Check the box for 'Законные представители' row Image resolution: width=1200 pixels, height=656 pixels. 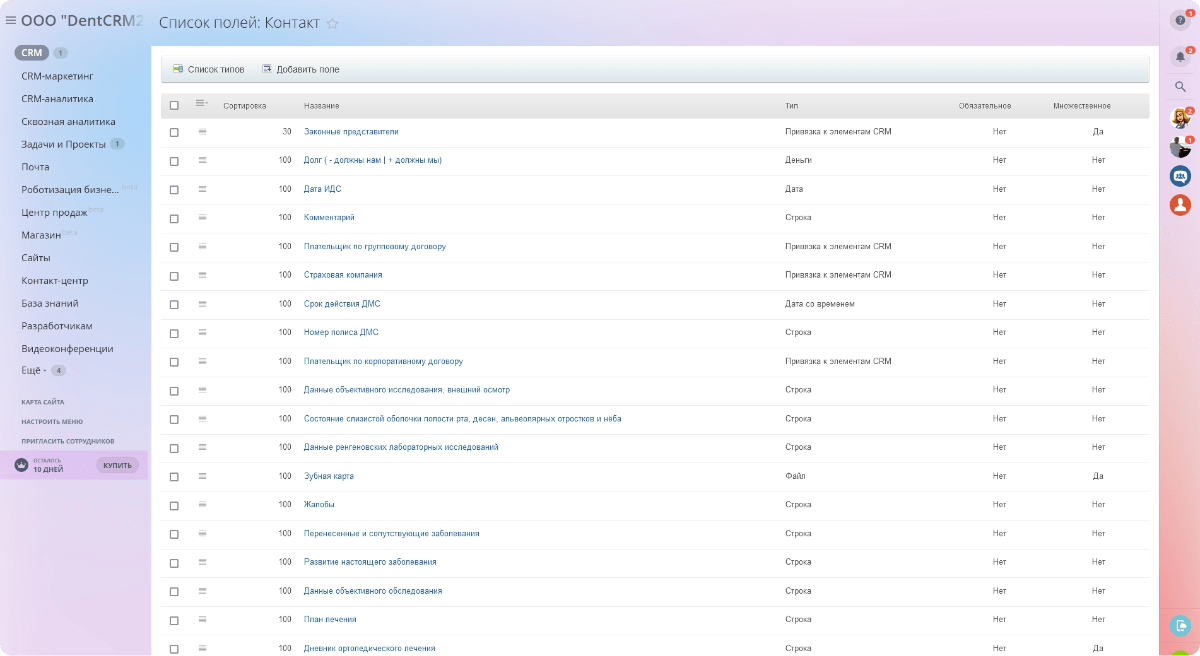(174, 132)
